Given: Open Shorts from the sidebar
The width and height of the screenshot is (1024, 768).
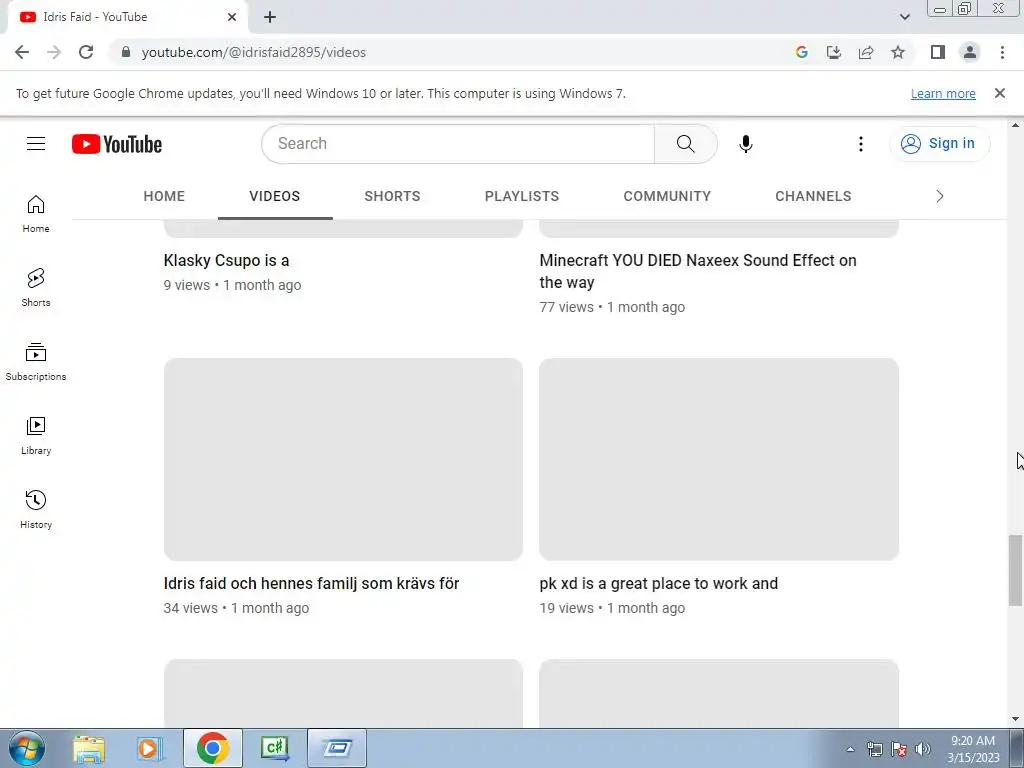Looking at the screenshot, I should 36,287.
